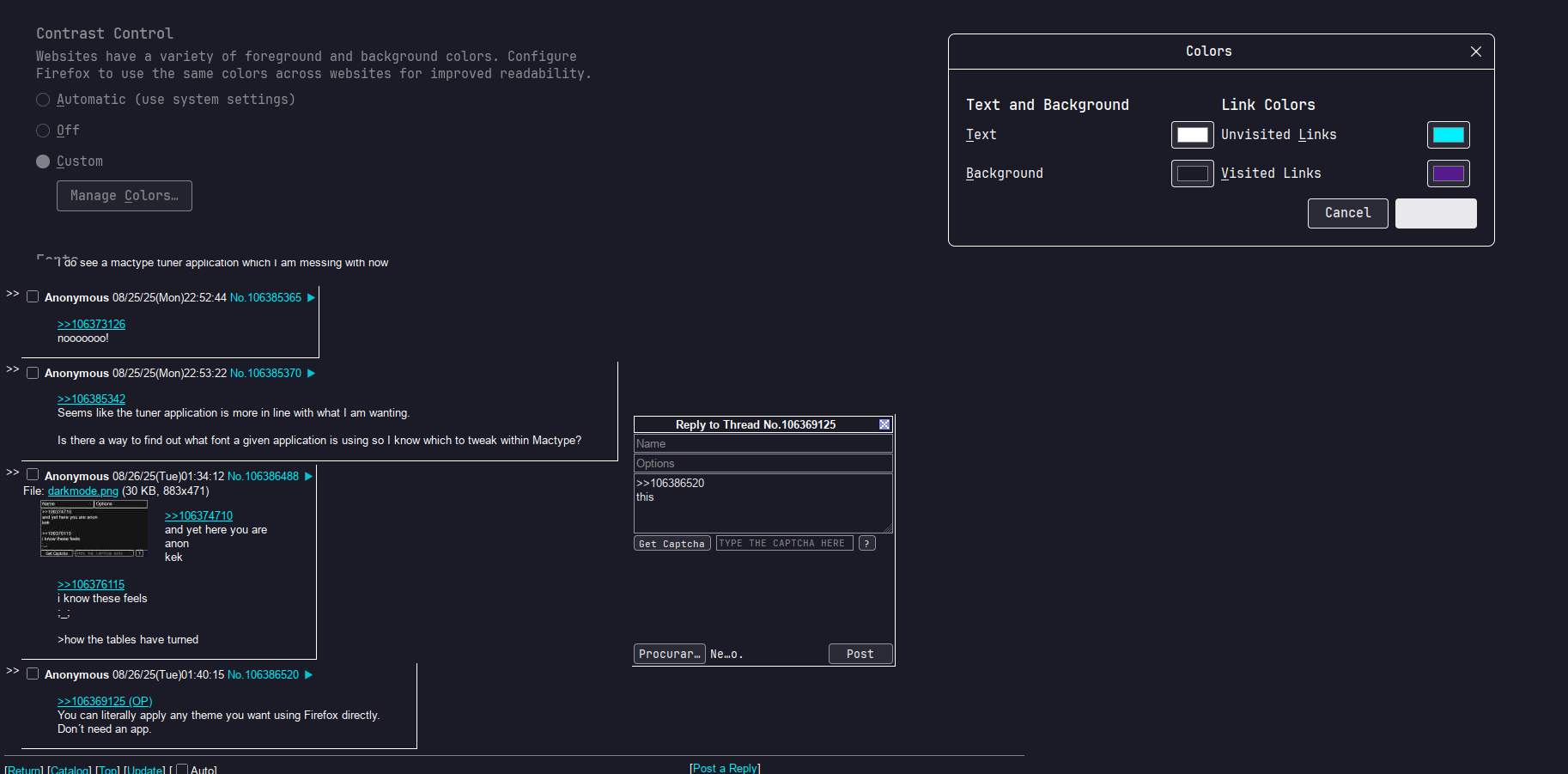
Task: Open the Visited Links purple color swatch
Action: coord(1448,174)
